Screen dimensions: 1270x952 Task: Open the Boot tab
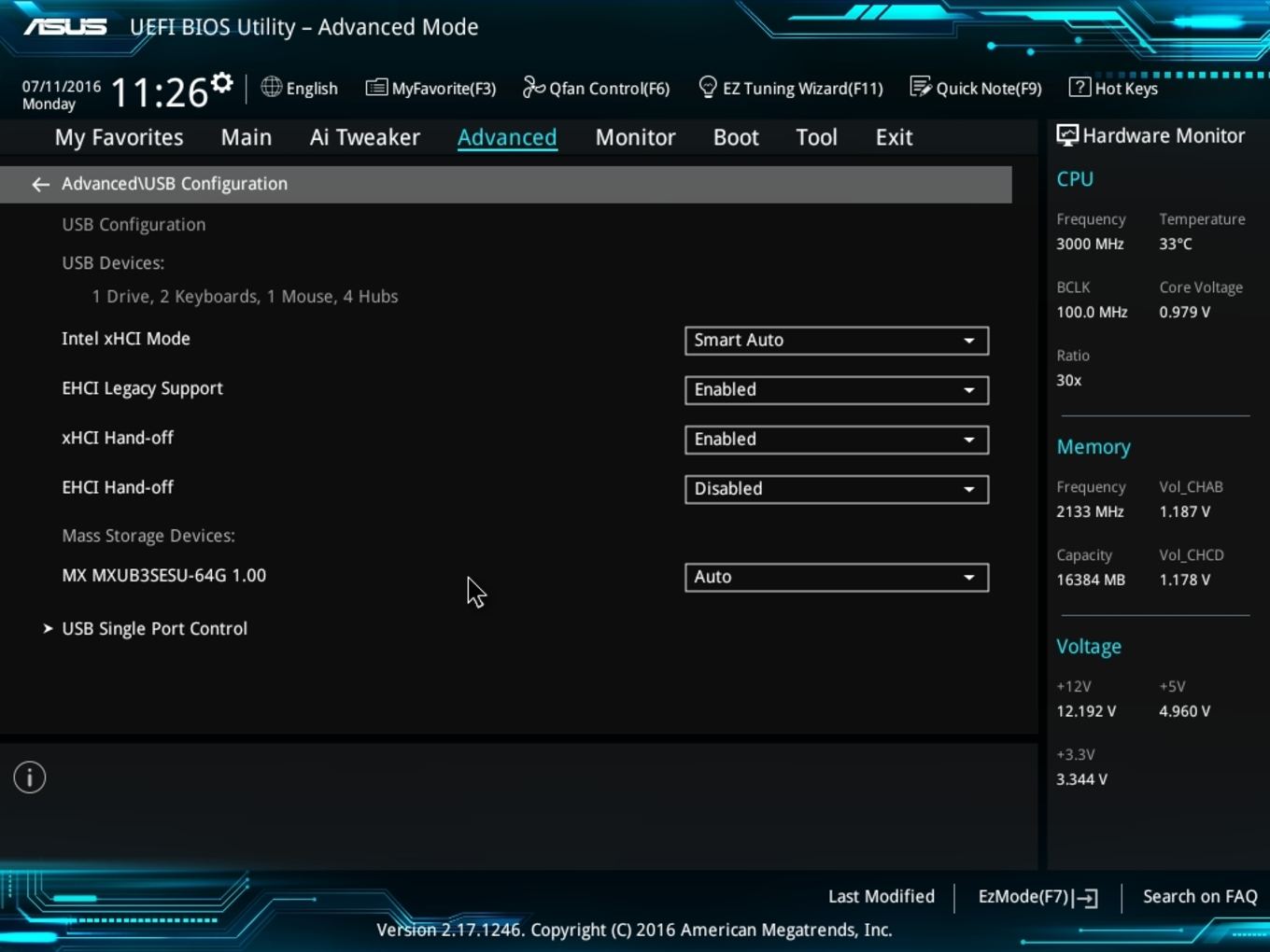pos(736,137)
